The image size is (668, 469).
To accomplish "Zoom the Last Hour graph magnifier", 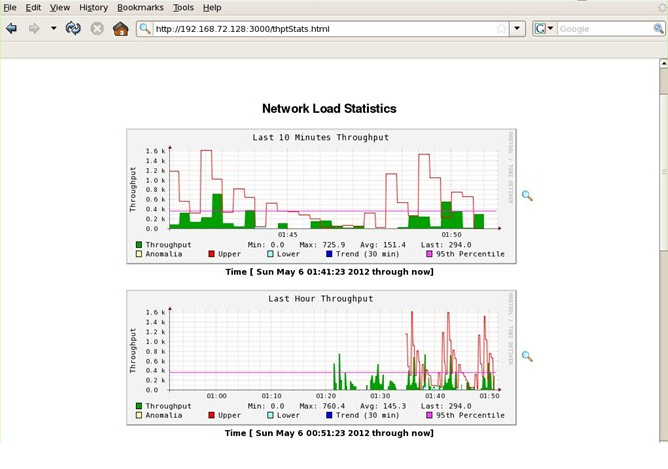I will (527, 356).
